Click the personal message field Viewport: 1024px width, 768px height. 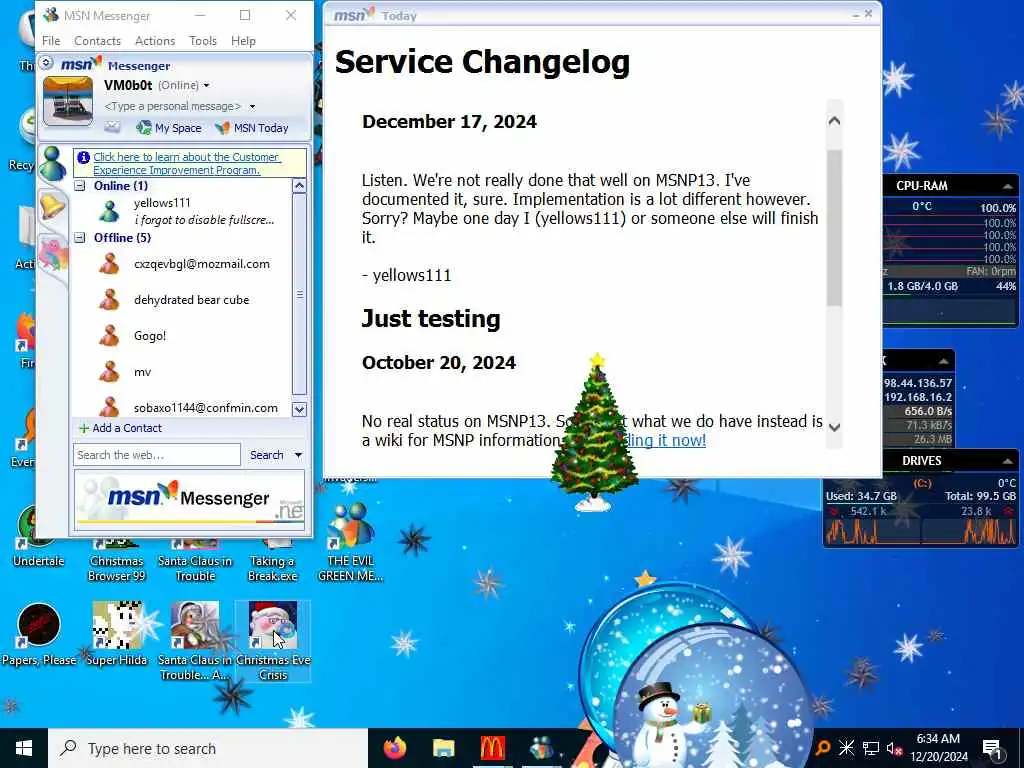point(172,106)
